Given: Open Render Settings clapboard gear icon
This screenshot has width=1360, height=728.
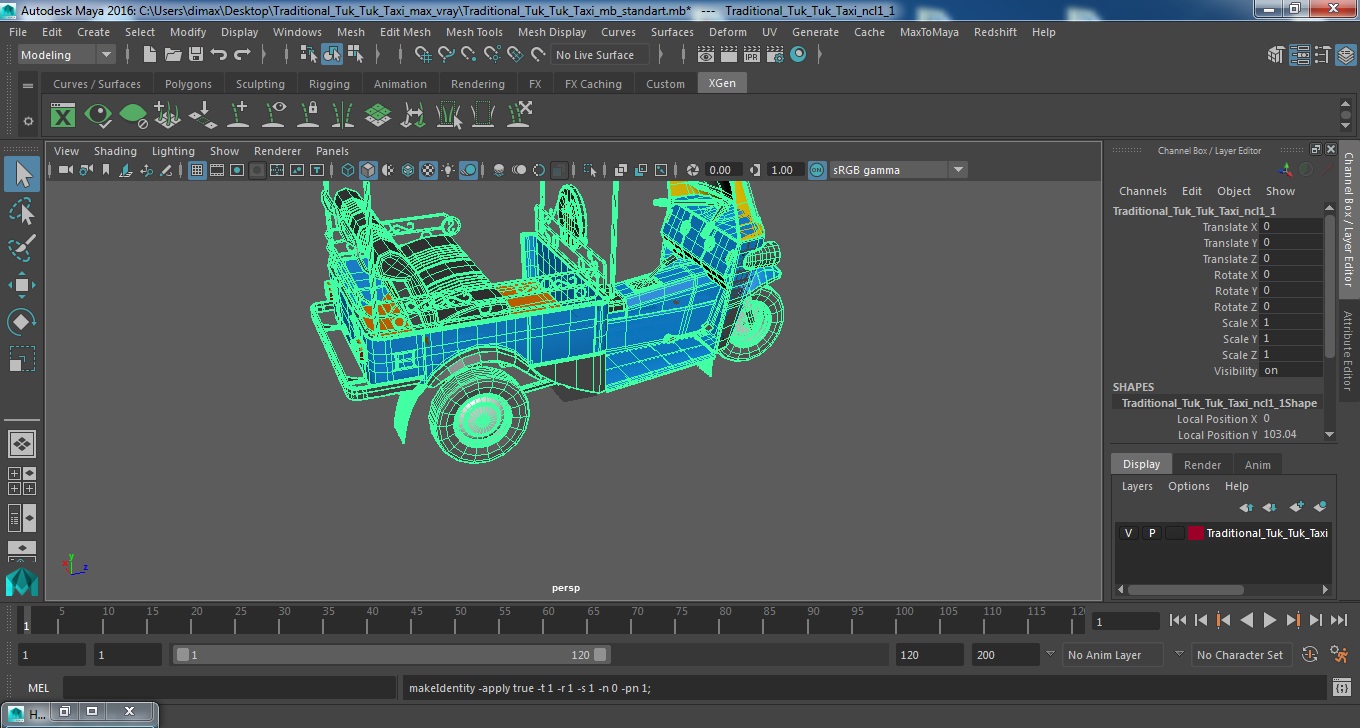Looking at the screenshot, I should click(775, 55).
